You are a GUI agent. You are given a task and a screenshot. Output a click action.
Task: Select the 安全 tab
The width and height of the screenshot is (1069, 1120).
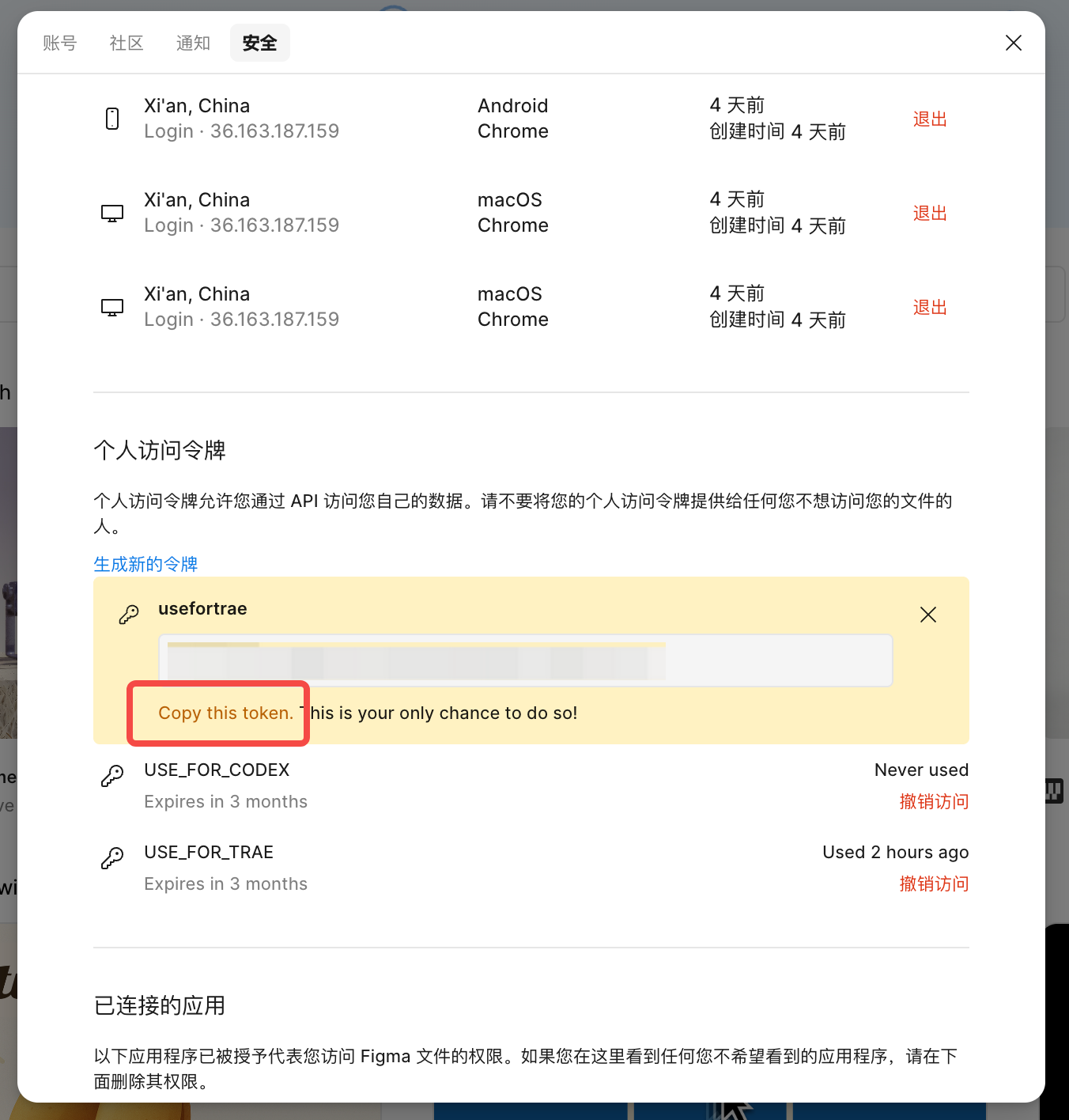tap(260, 43)
